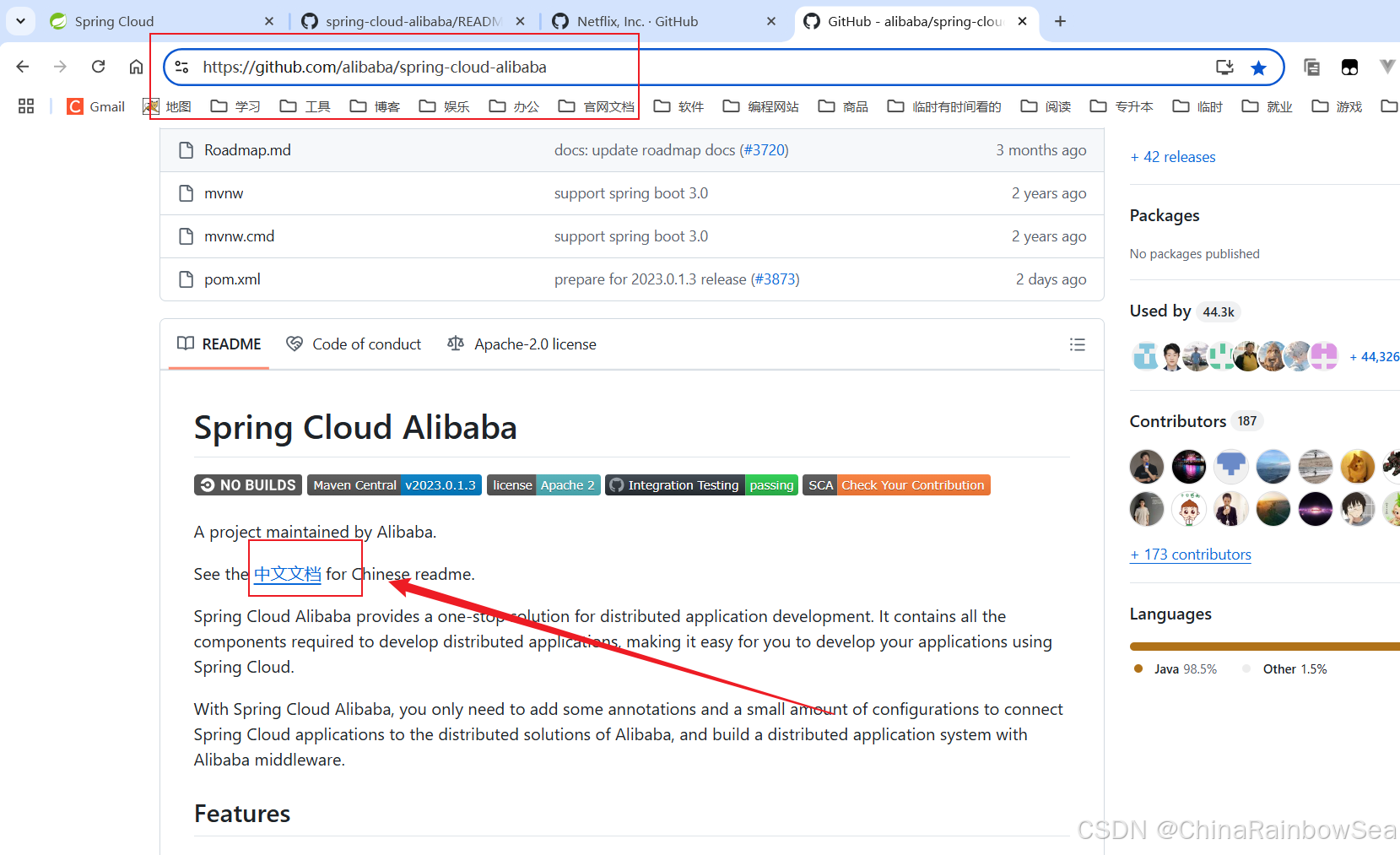Open the Roadmap.md file
The width and height of the screenshot is (1400, 855).
[247, 149]
